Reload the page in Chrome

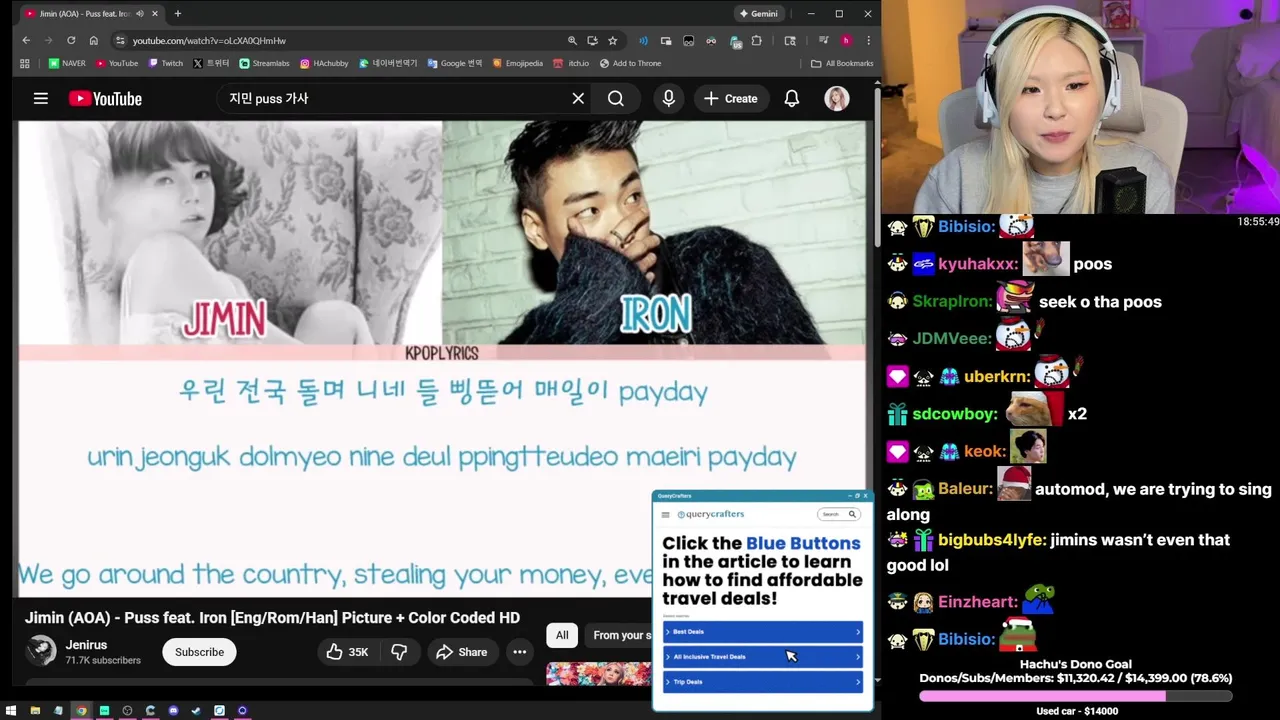(x=71, y=40)
